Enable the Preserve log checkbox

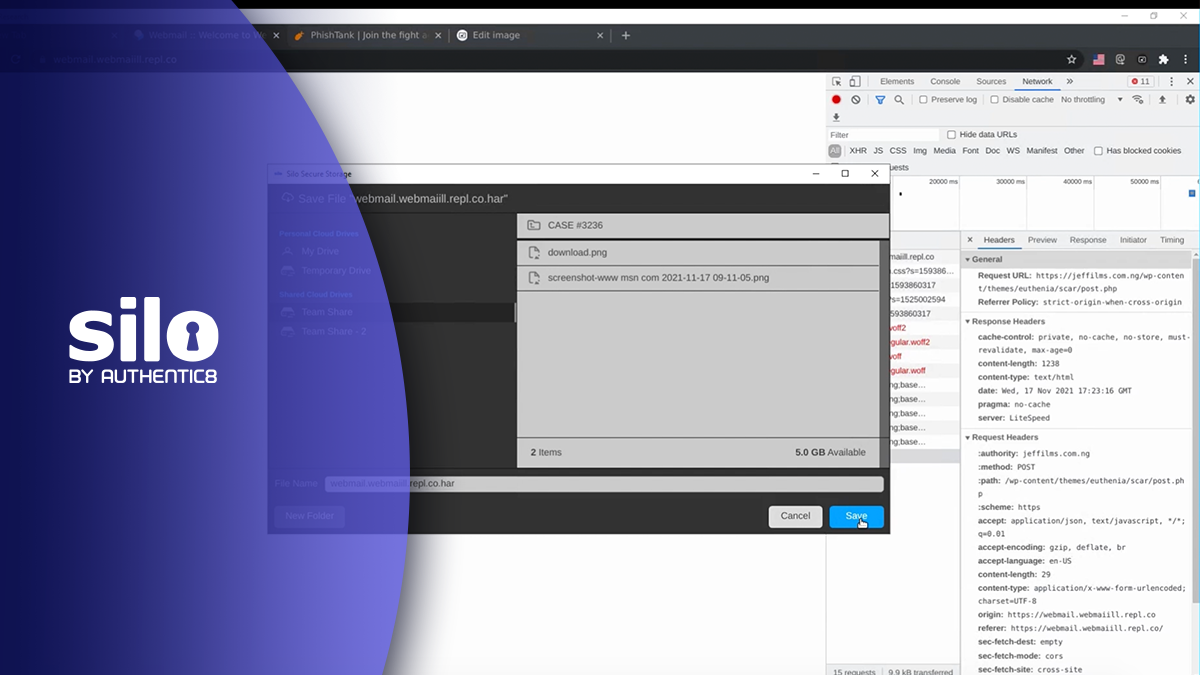tap(923, 100)
